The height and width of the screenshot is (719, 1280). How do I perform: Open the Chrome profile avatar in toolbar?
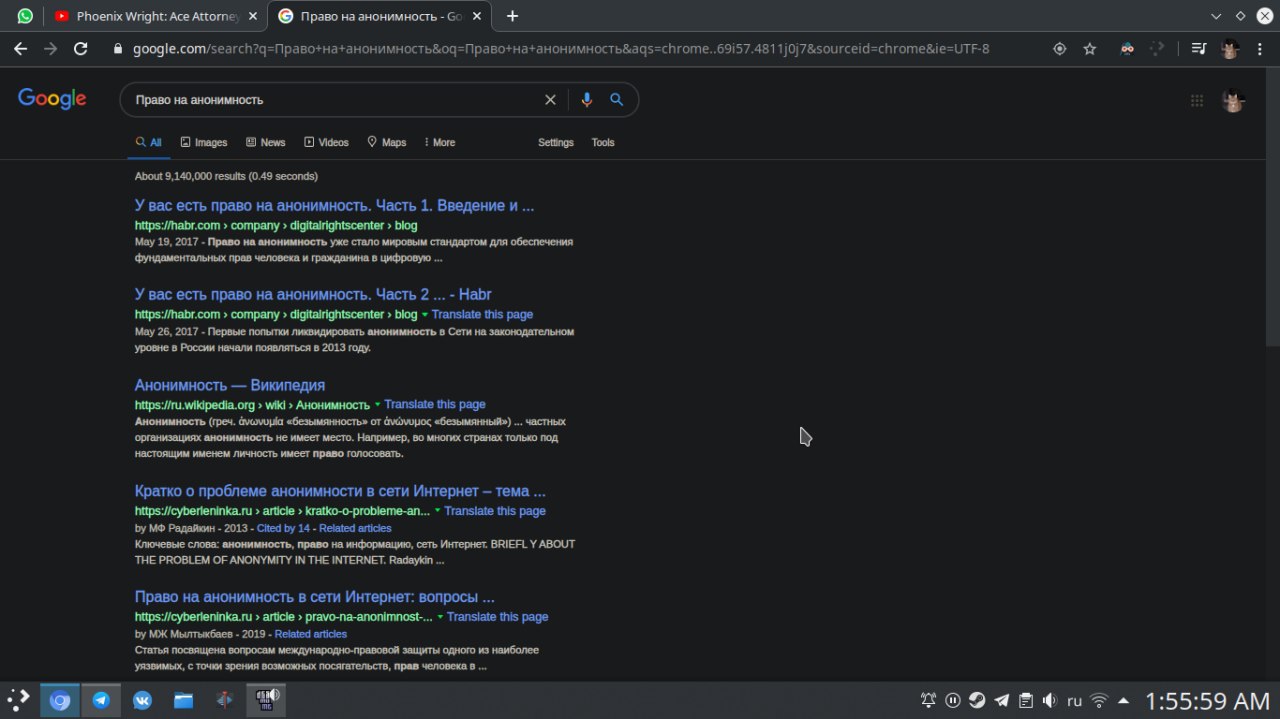[1230, 48]
